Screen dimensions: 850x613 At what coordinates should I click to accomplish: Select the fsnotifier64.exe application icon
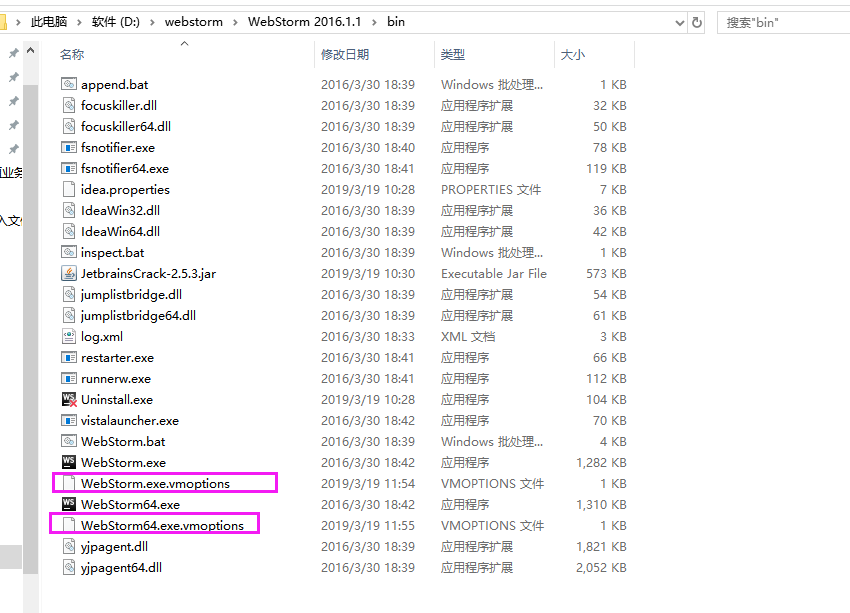pos(69,169)
